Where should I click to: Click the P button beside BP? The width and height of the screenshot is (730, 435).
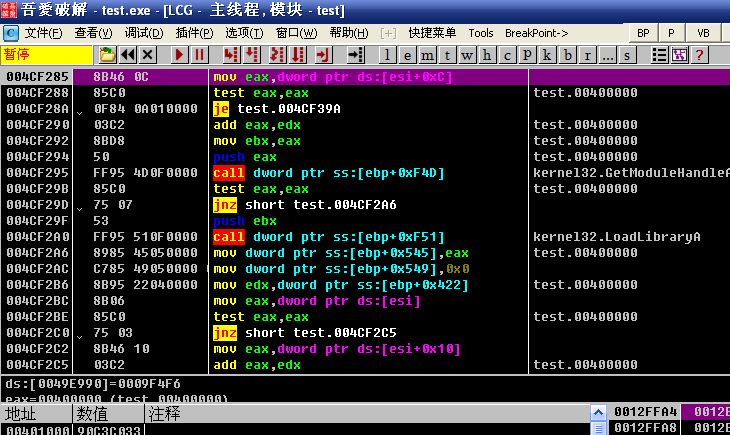click(x=671, y=33)
